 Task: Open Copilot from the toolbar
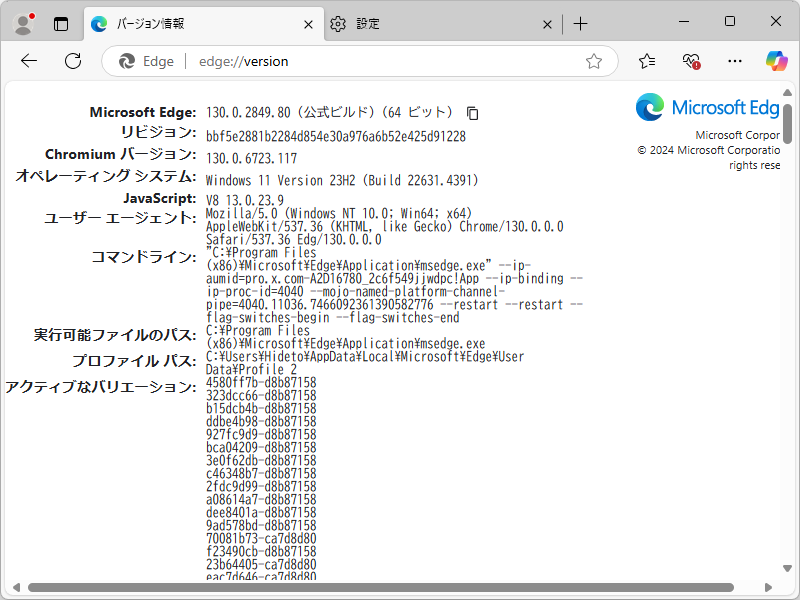[778, 61]
